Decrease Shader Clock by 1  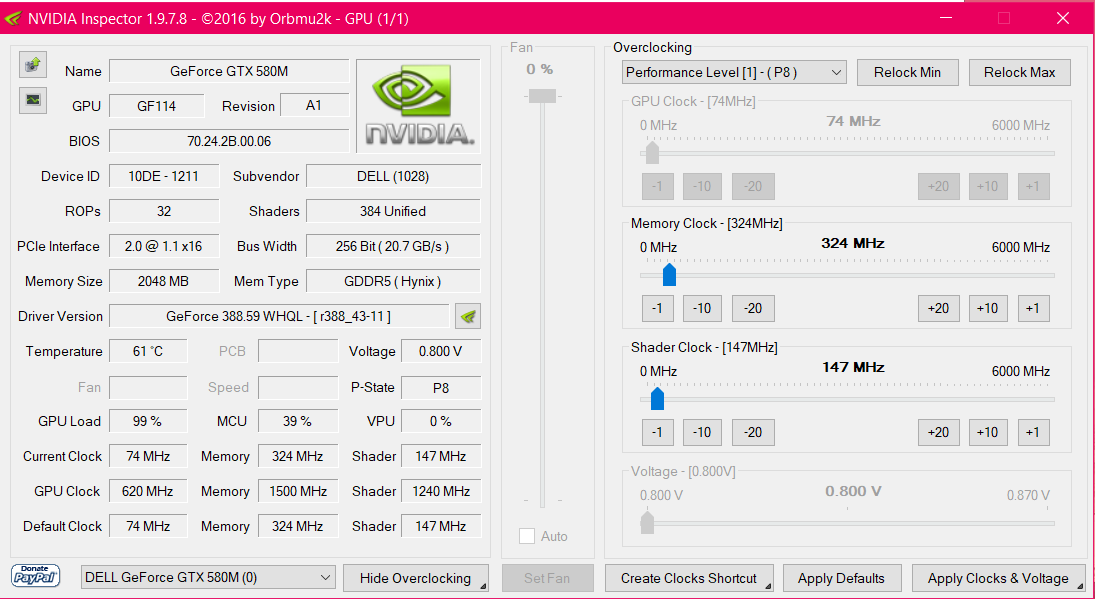click(657, 432)
